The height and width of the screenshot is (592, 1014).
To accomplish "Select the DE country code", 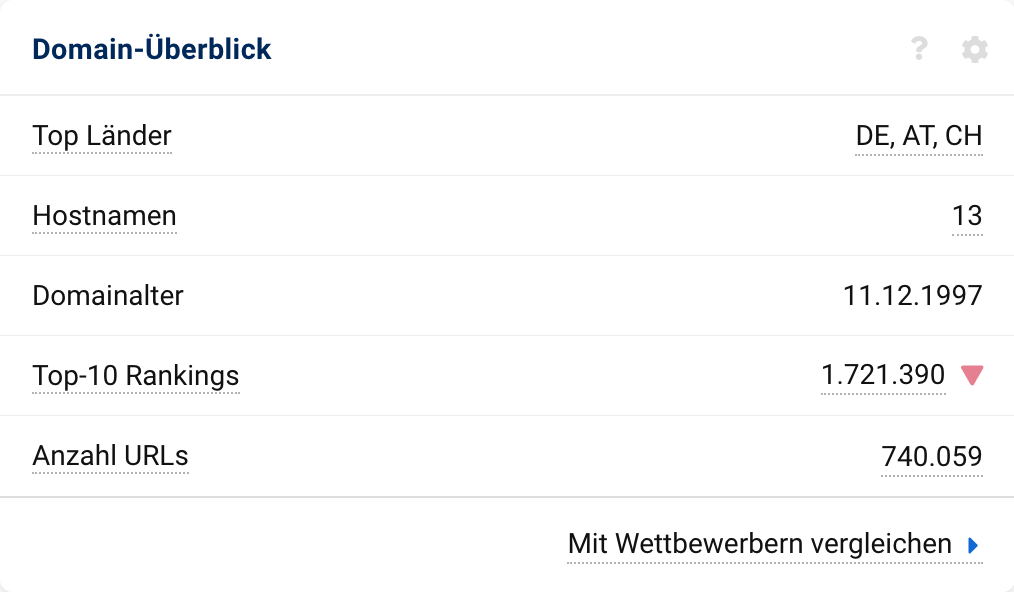I will pos(873,136).
